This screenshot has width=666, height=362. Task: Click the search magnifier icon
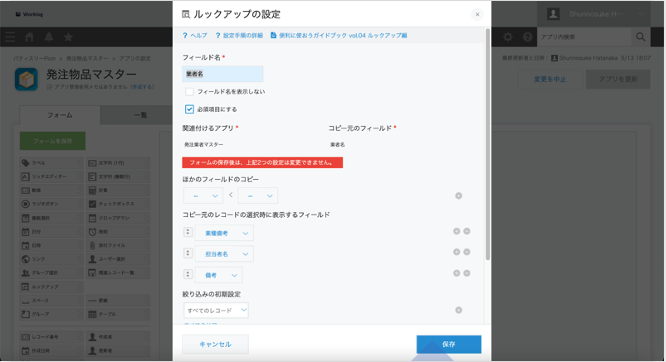coord(641,37)
